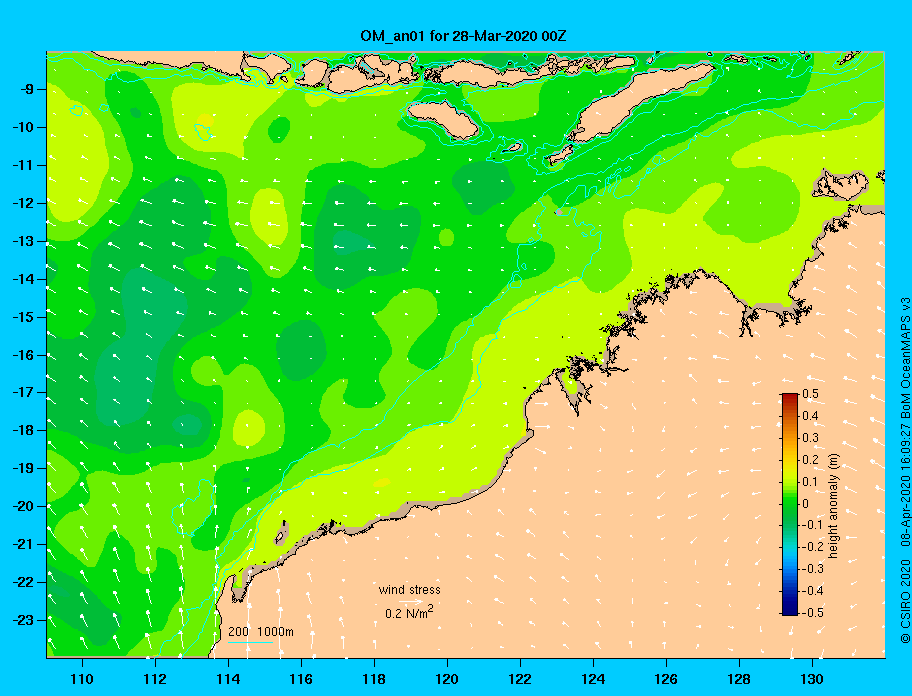This screenshot has height=696, width=912.
Task: Click longitude label 124 on bottom axis
Action: point(593,679)
